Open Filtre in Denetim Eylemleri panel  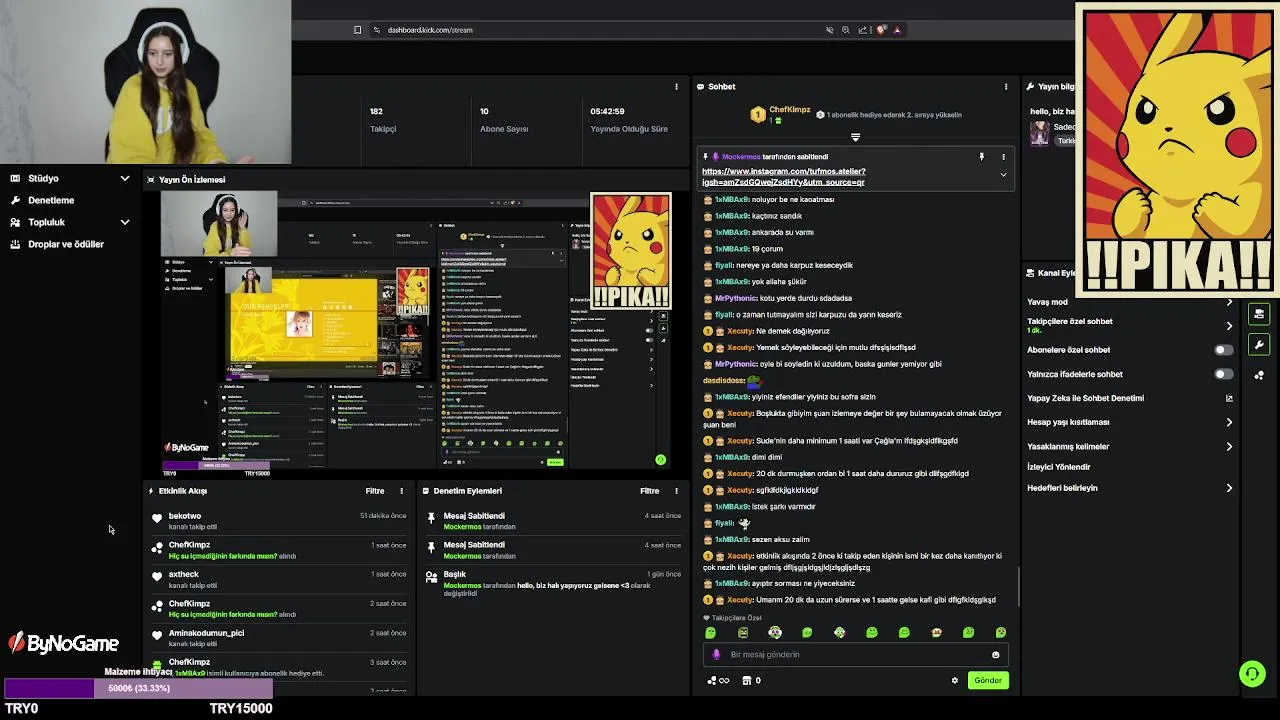point(649,491)
